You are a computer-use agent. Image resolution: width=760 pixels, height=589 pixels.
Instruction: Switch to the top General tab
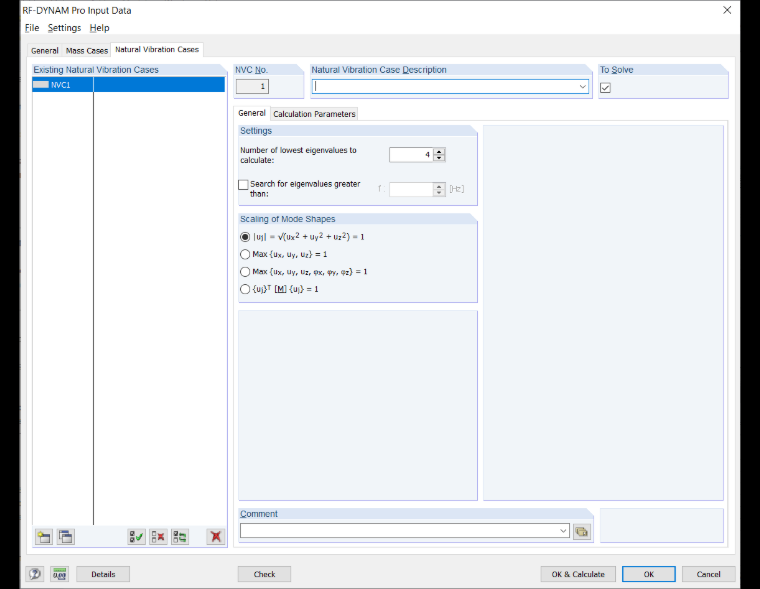pos(45,50)
